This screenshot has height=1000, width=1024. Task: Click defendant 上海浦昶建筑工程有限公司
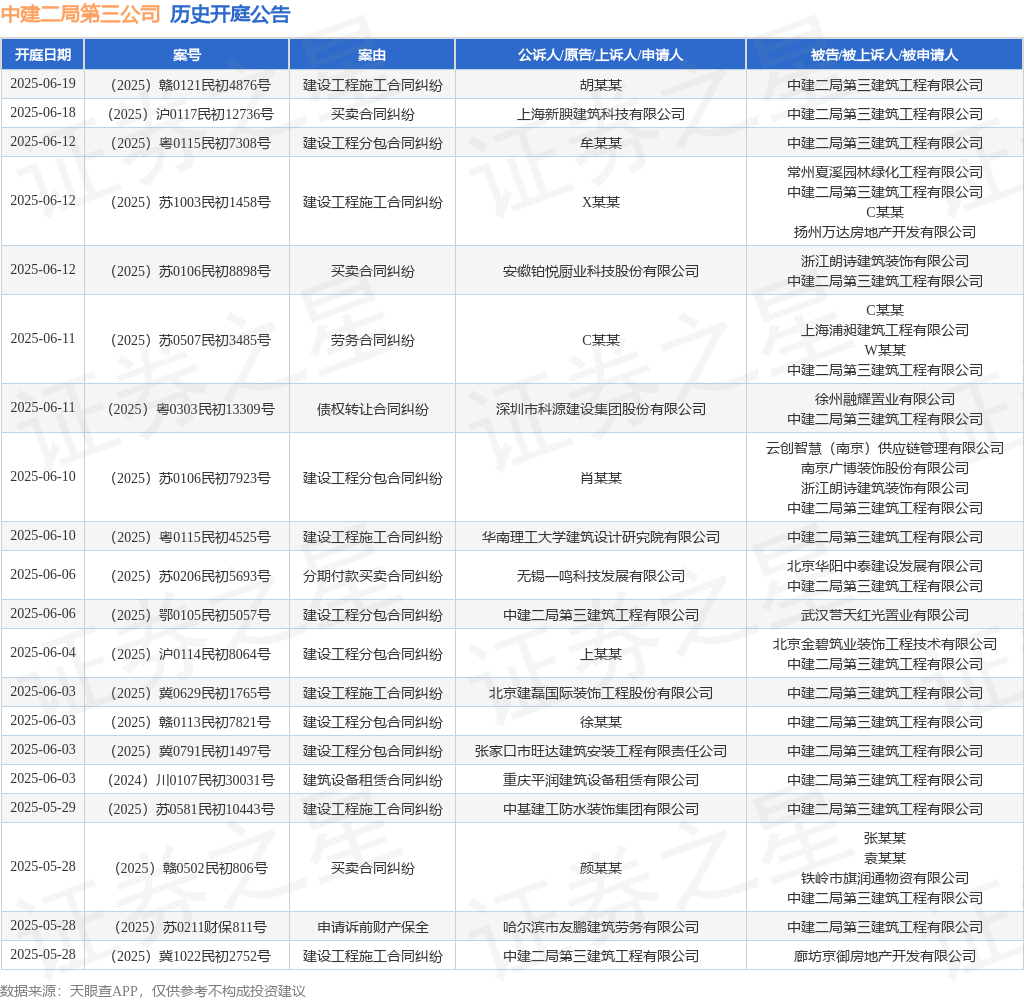885,330
